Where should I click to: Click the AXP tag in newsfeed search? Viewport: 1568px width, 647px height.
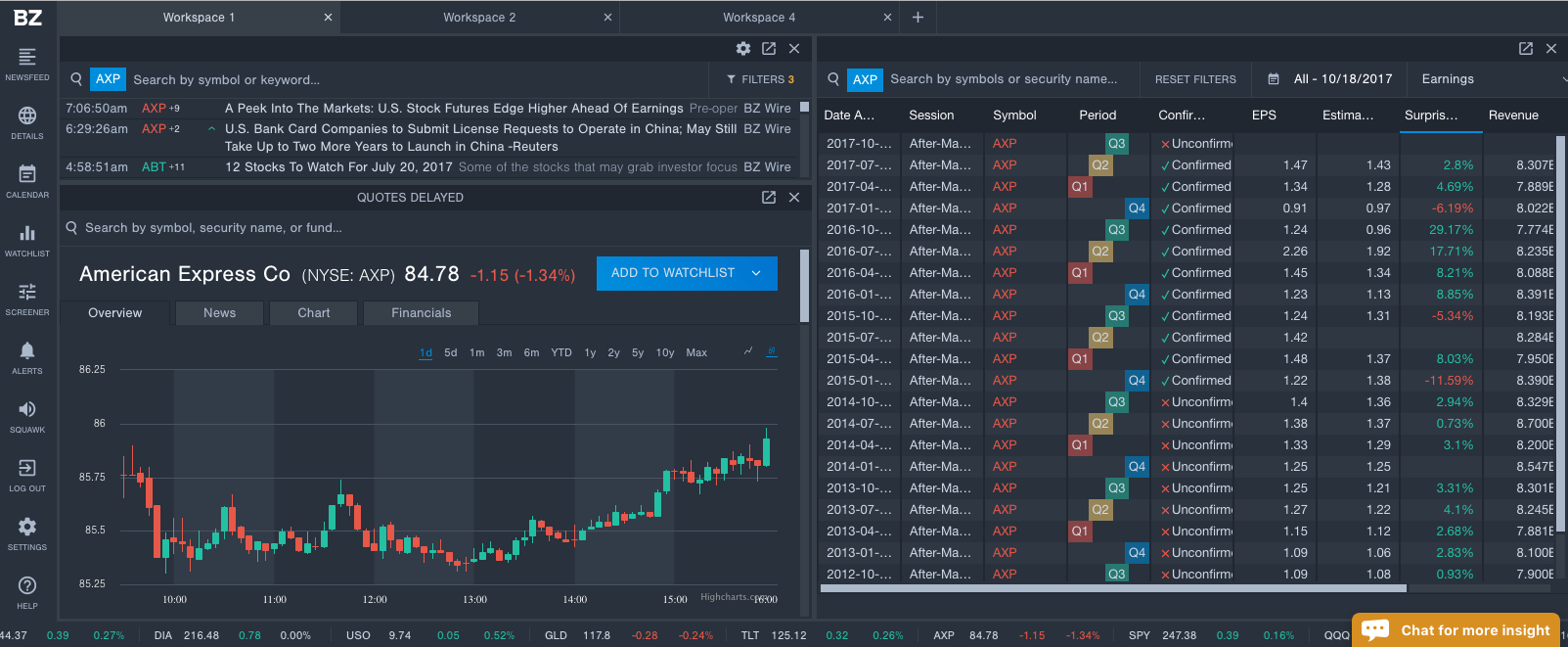[109, 79]
